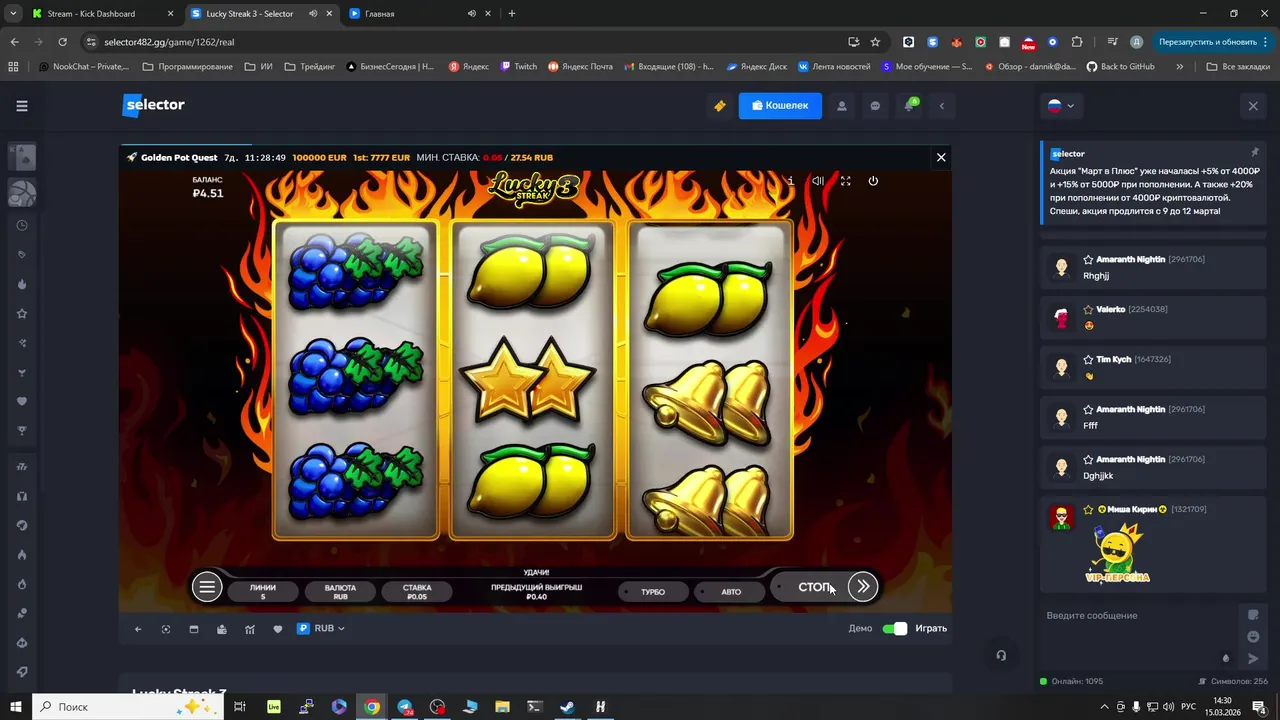Open game statistics chart icon
Screen dimensions: 1280x720
pos(250,629)
